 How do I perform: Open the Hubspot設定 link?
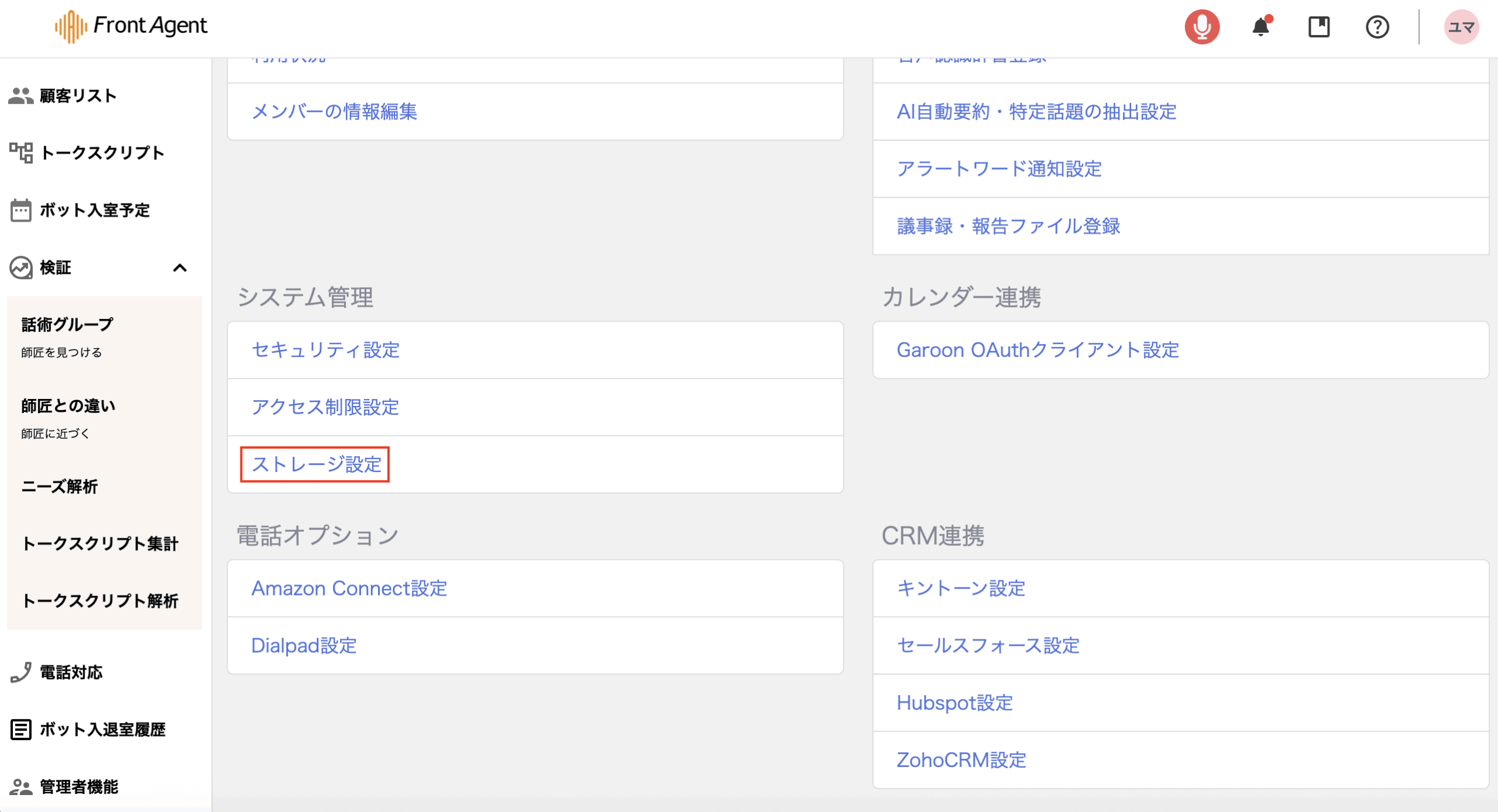coord(954,703)
